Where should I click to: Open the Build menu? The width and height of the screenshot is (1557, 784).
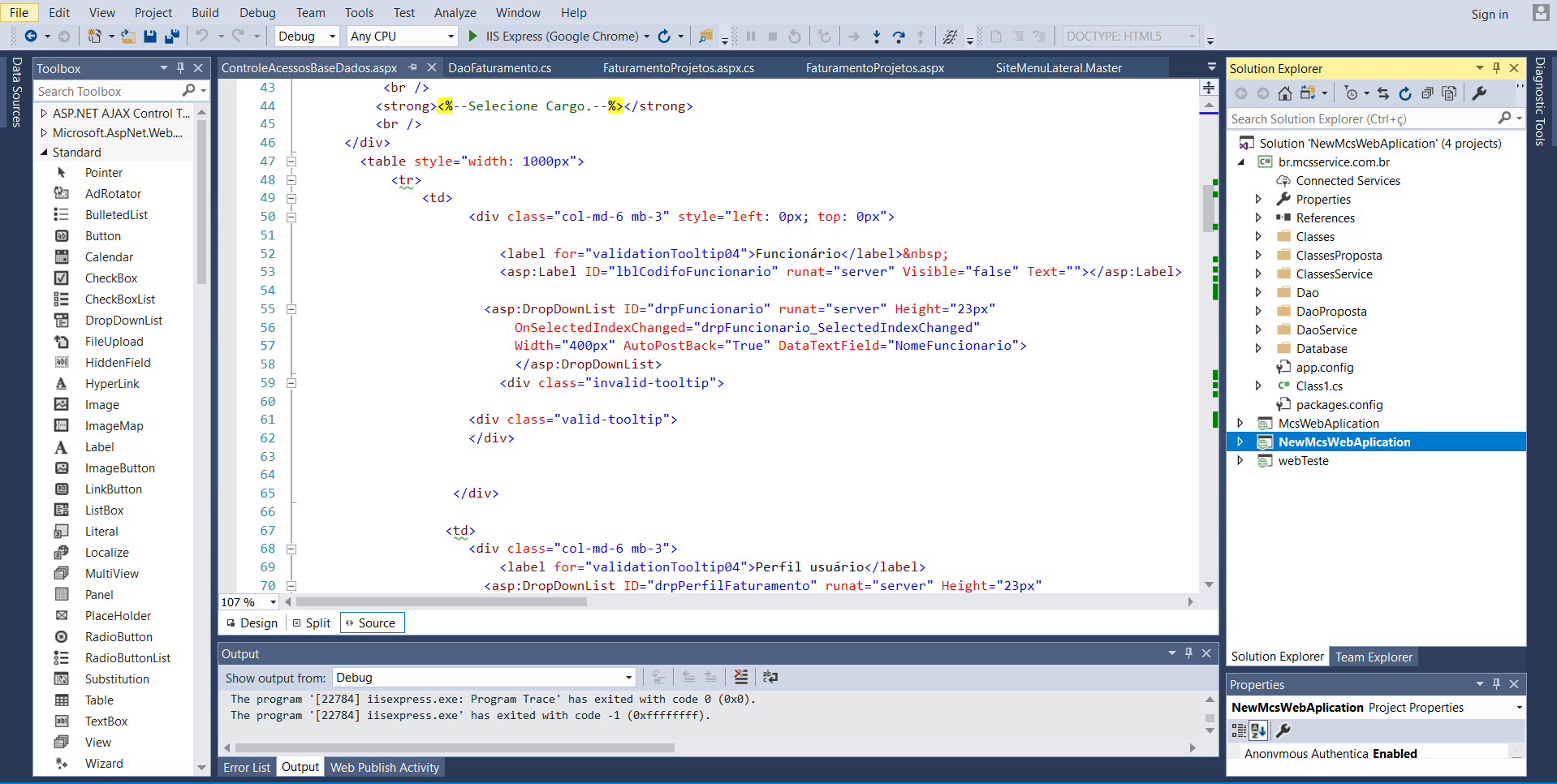[x=205, y=12]
